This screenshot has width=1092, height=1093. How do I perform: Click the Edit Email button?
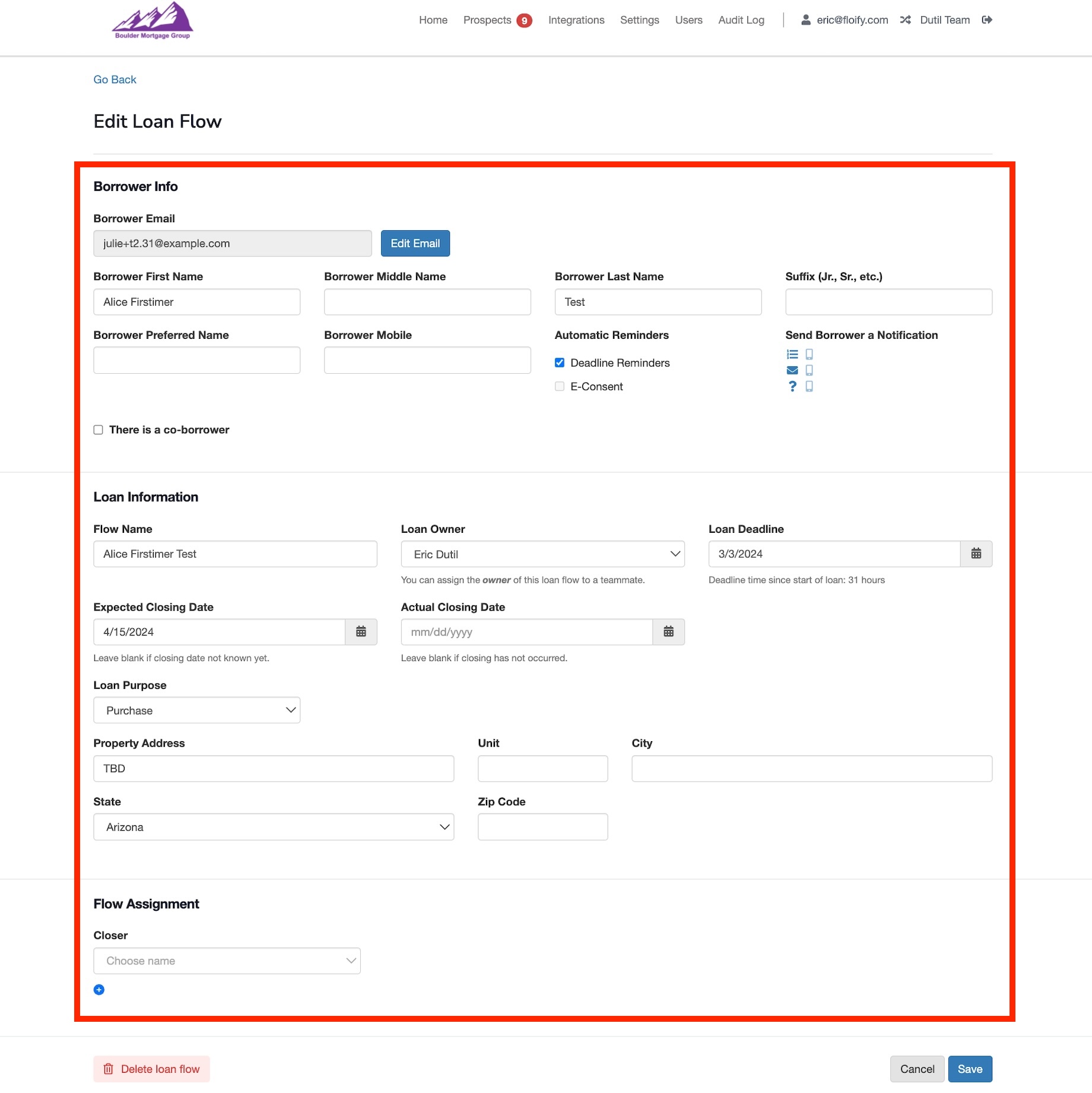pyautogui.click(x=415, y=243)
